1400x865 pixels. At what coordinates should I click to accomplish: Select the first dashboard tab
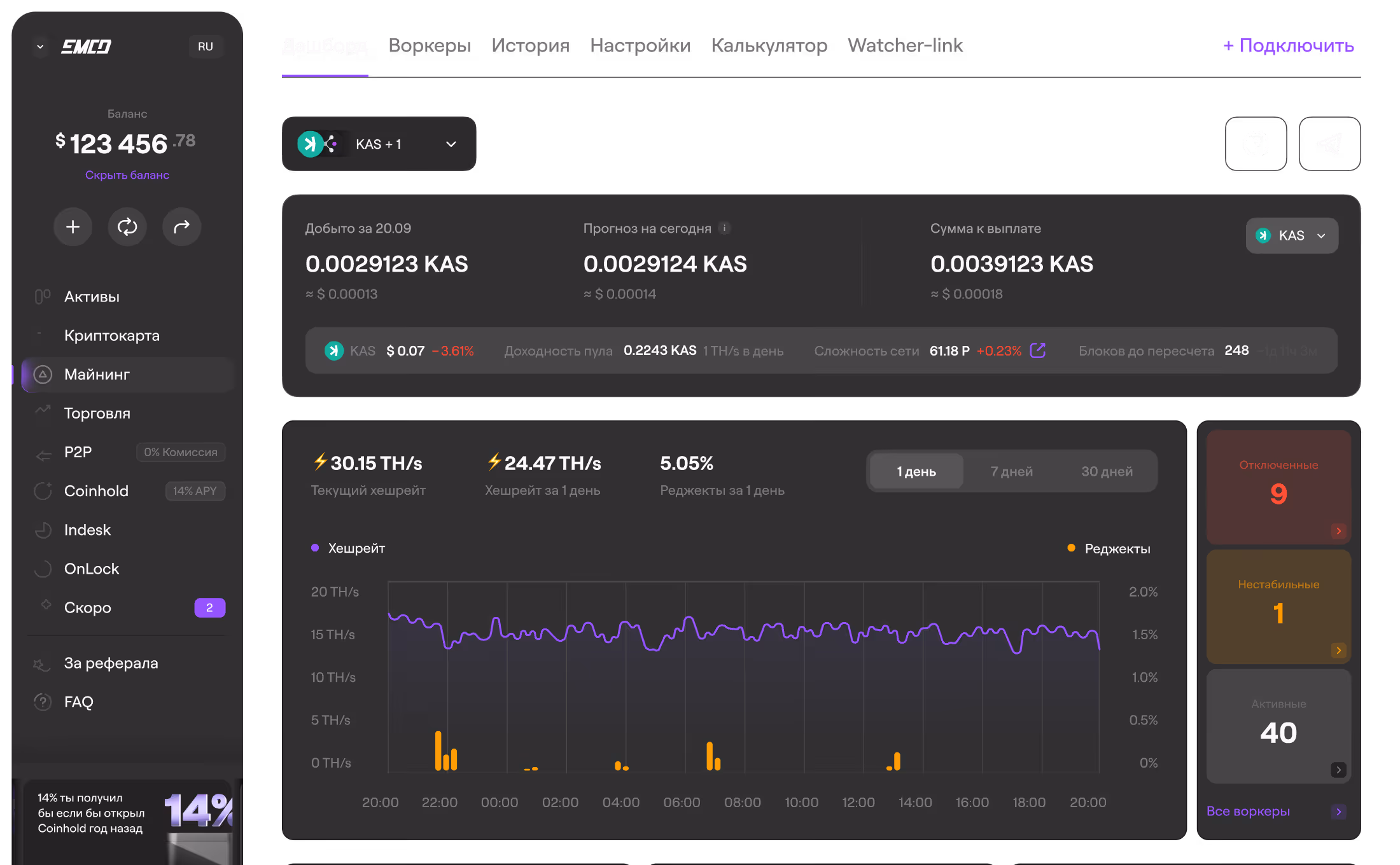click(325, 45)
